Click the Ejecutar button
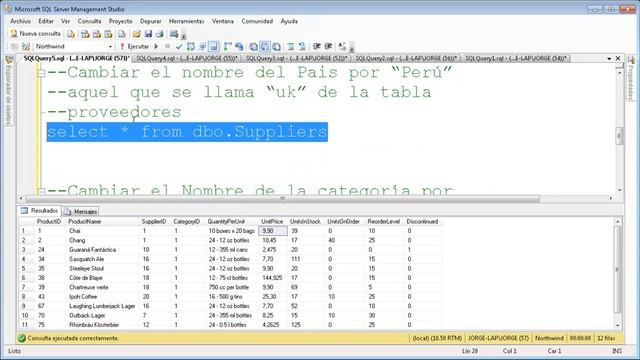The height and width of the screenshot is (360, 640). coord(134,47)
